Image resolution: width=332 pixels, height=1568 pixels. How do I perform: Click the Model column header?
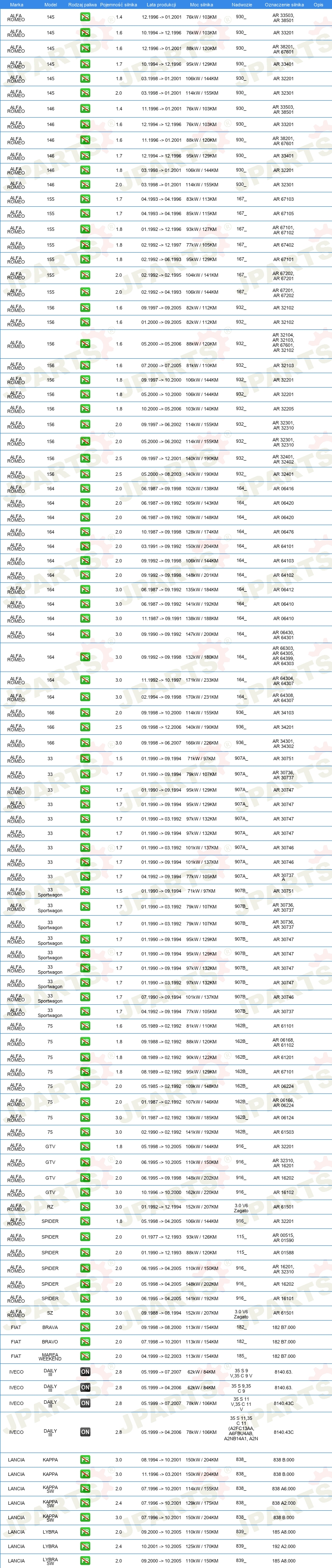[x=51, y=4]
